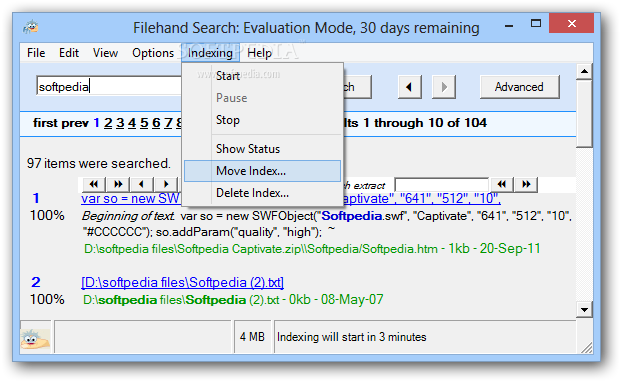Click 'through 10 of 104' results text
Viewport: 621px width, 382px height.
[x=430, y=123]
